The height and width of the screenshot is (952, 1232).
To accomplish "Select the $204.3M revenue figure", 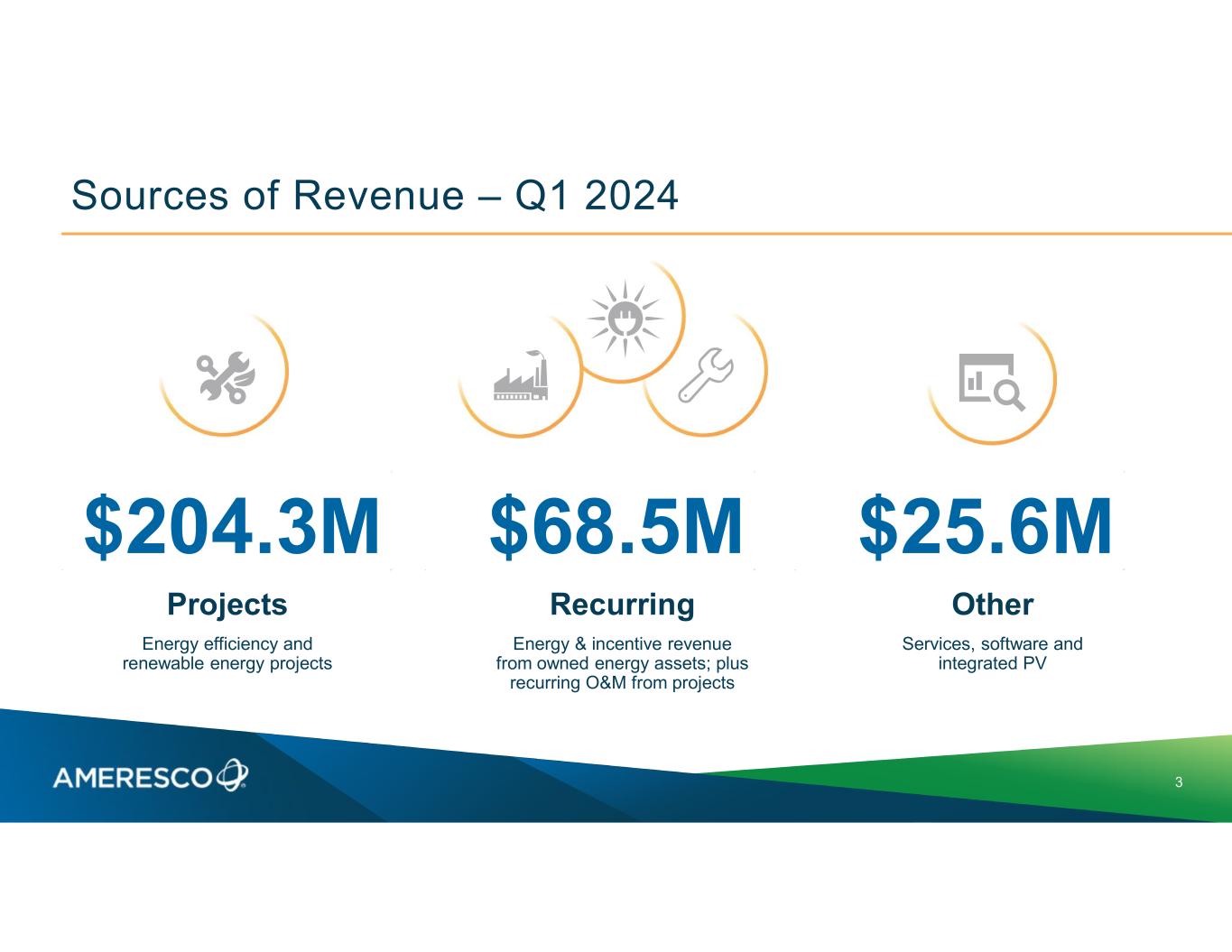I will 232,527.
